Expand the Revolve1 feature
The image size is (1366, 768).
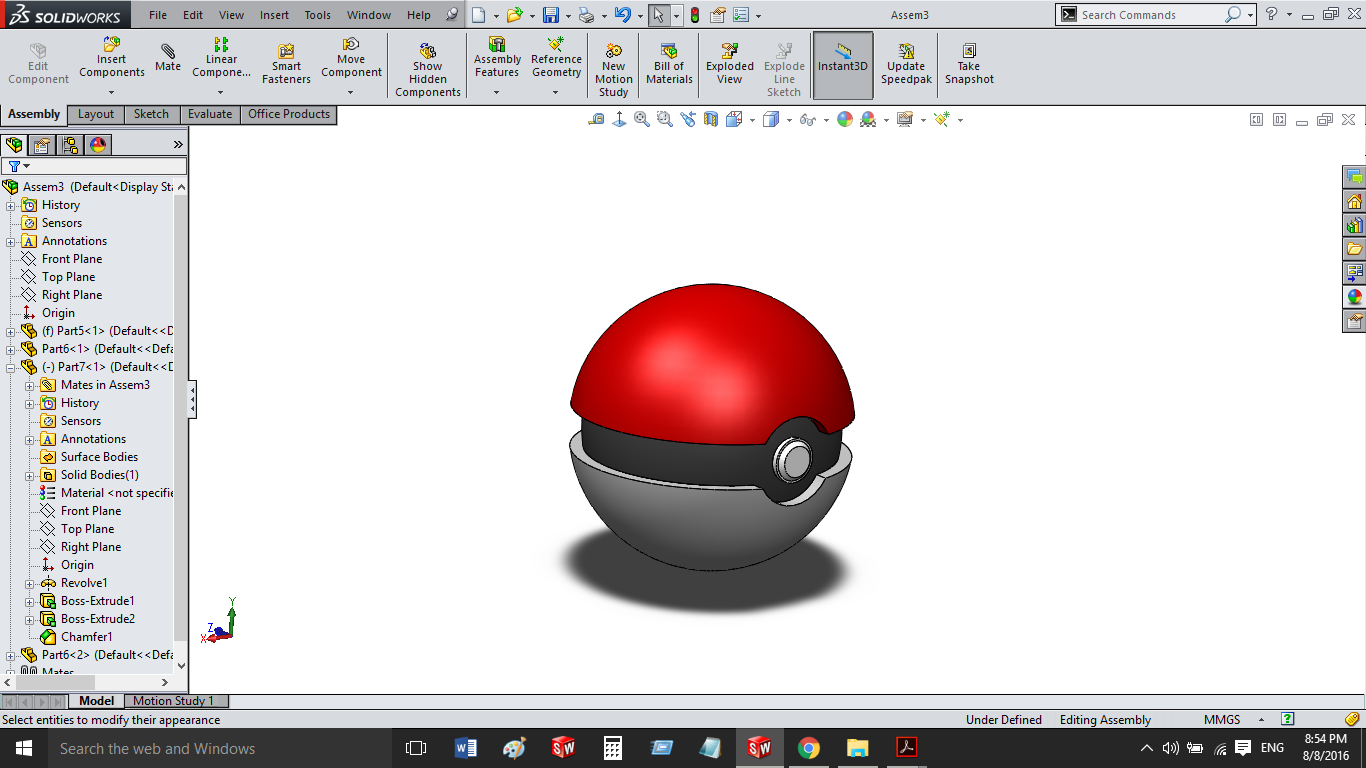30,583
